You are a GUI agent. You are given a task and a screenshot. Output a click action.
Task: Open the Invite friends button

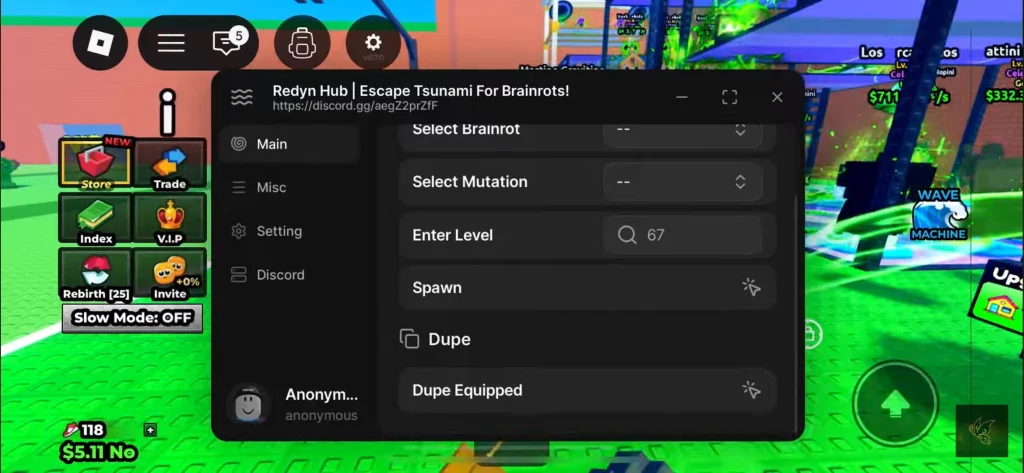point(170,274)
